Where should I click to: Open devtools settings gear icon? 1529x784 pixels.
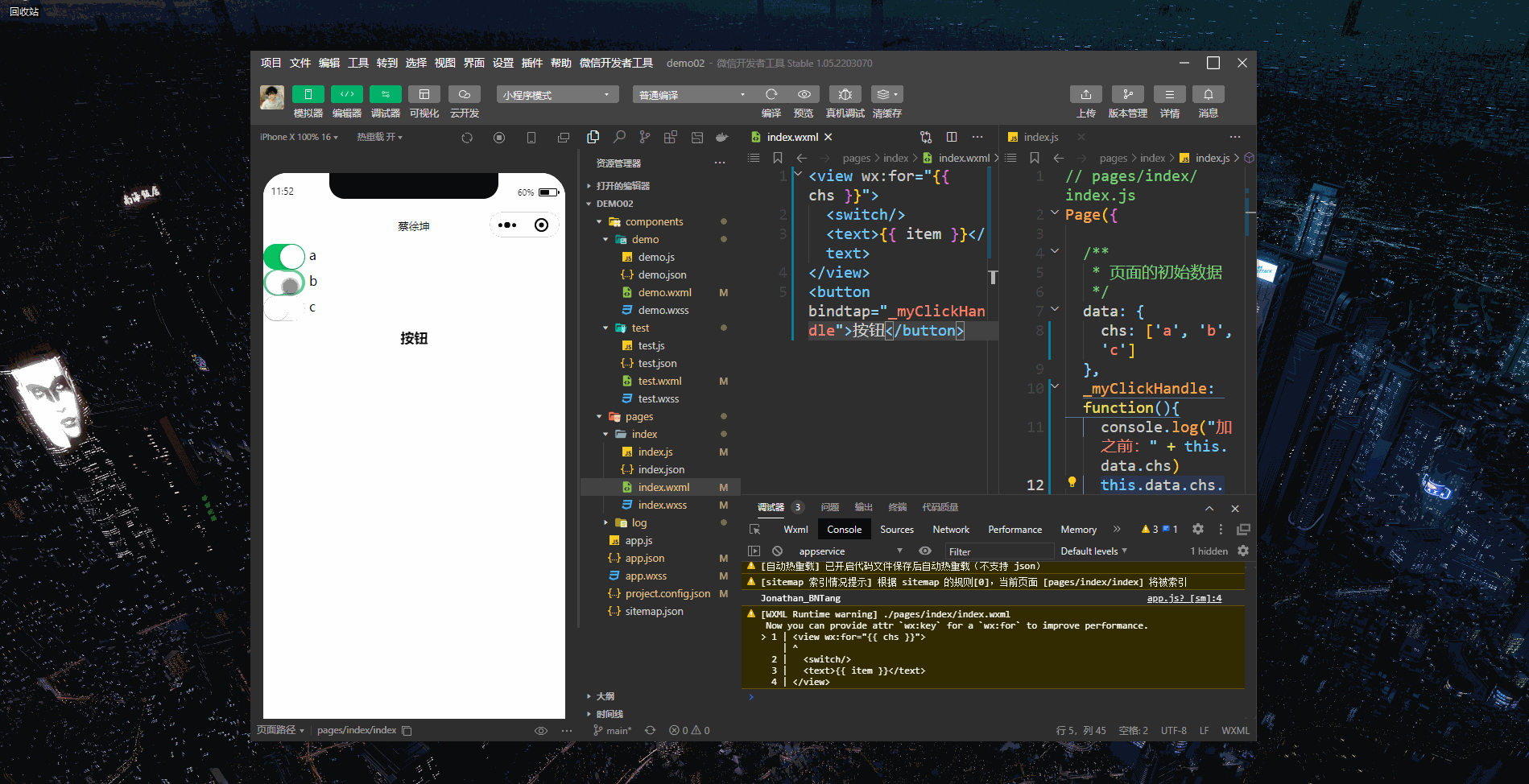coord(1198,529)
